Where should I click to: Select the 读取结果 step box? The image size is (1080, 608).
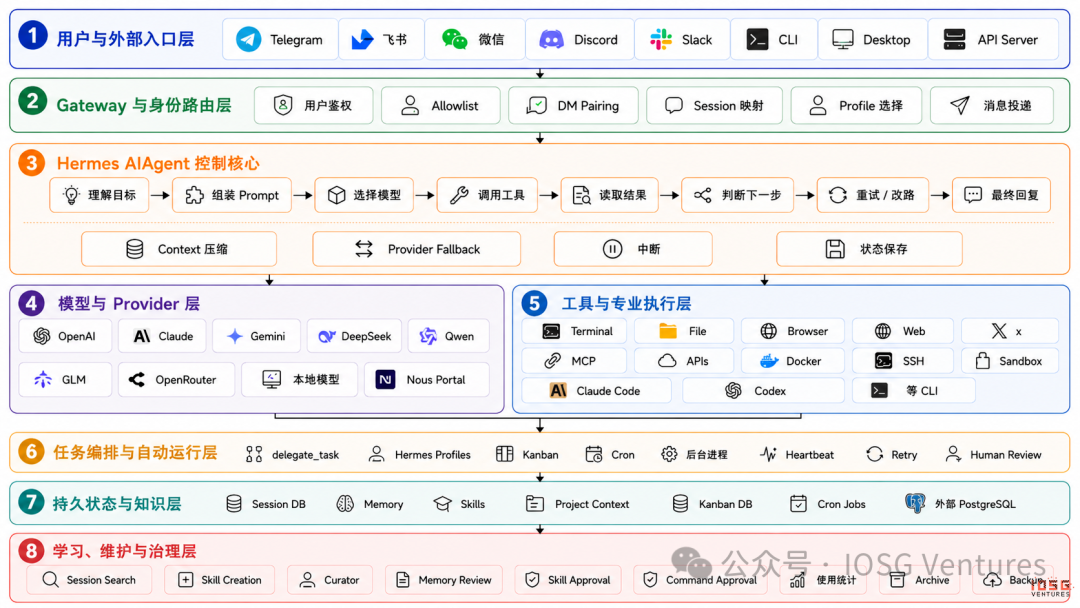(610, 195)
